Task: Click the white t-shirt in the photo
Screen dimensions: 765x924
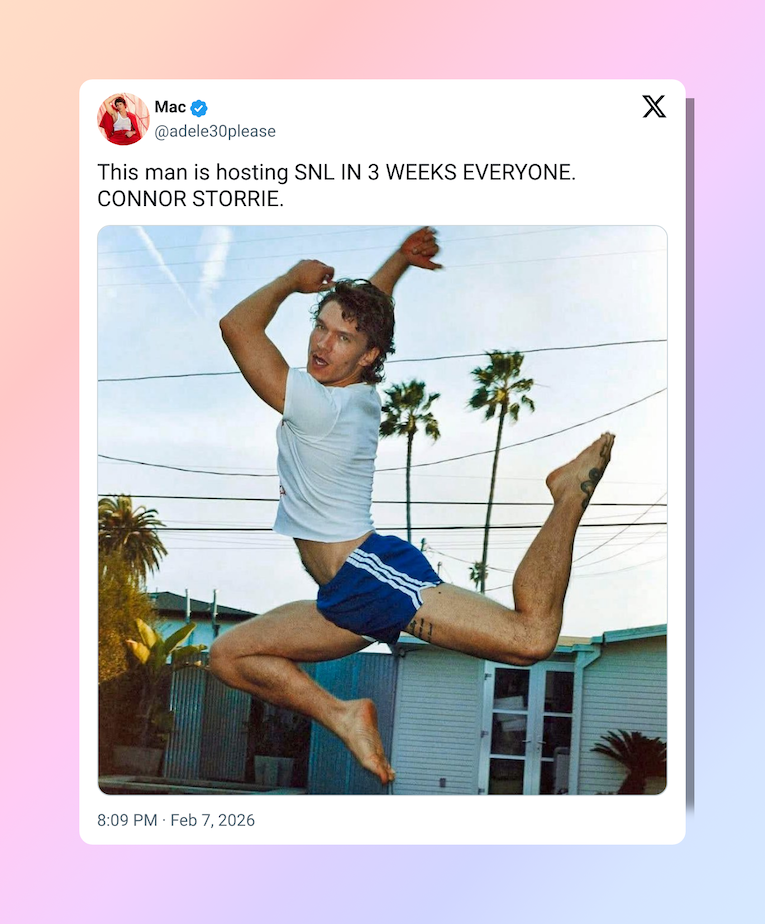Action: click(x=328, y=454)
